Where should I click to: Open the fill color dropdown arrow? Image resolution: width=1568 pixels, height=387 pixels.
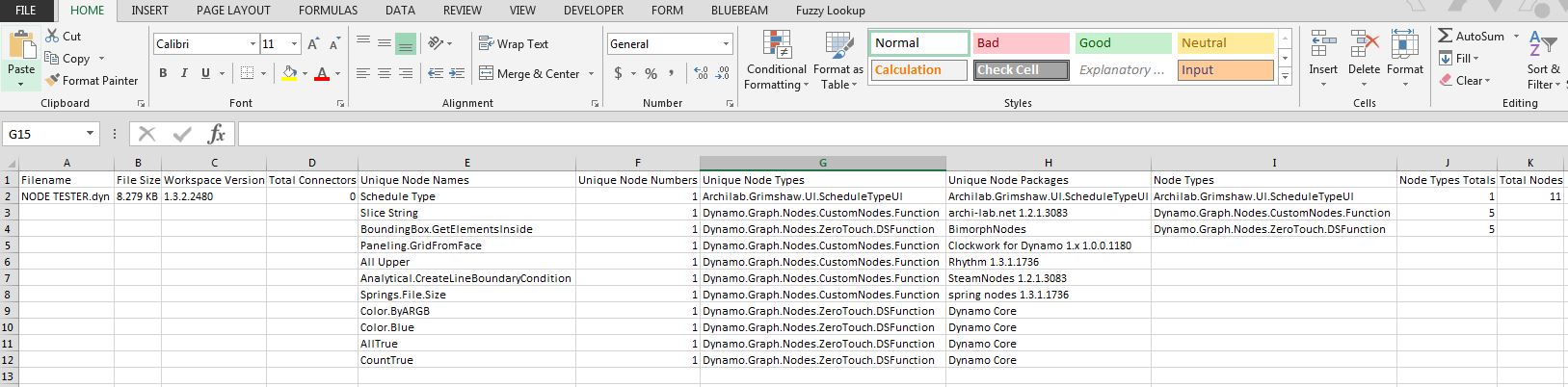tap(304, 73)
